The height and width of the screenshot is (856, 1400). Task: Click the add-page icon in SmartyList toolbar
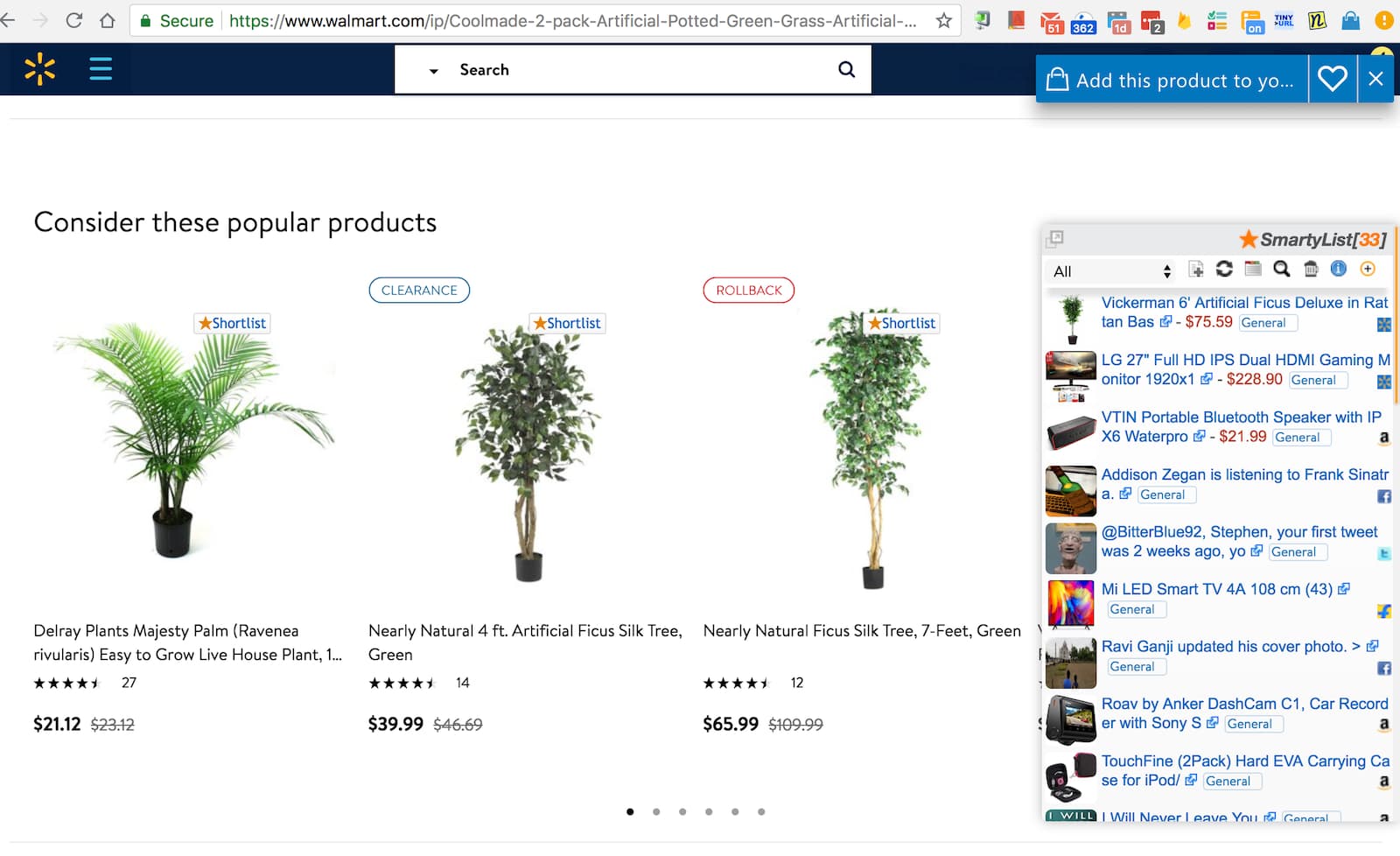pyautogui.click(x=1196, y=270)
